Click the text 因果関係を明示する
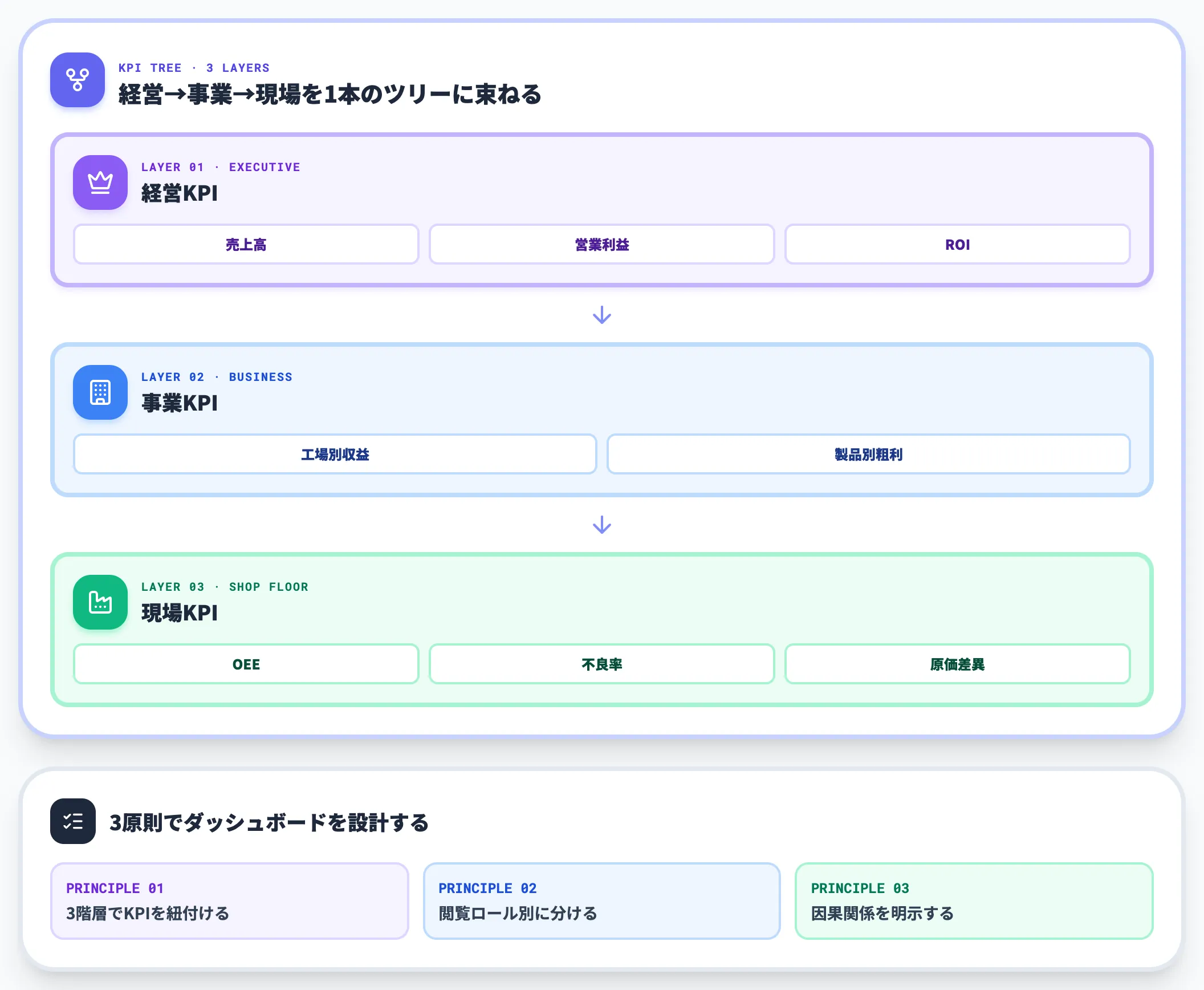This screenshot has width=1204, height=990. coord(882,914)
